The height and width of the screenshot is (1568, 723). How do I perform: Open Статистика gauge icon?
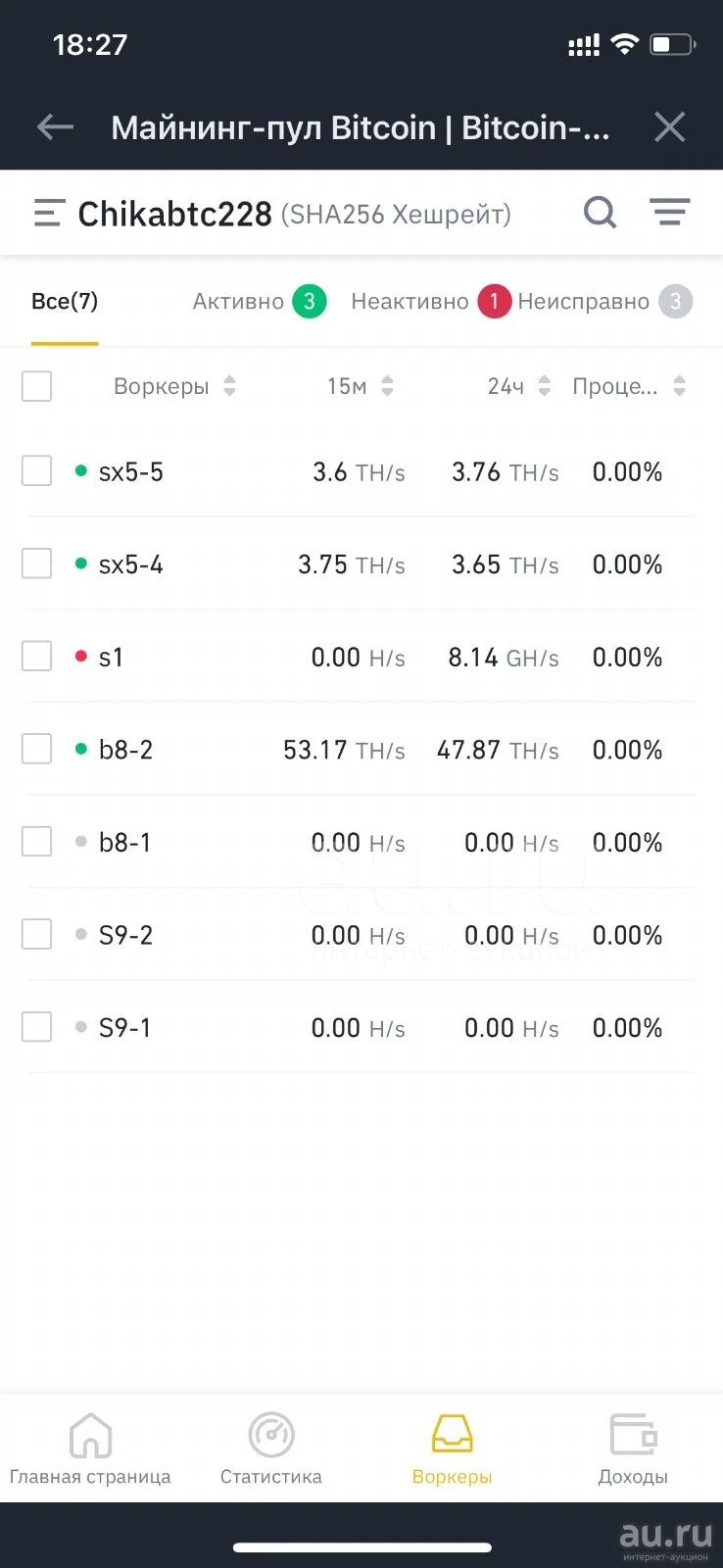(x=271, y=1436)
